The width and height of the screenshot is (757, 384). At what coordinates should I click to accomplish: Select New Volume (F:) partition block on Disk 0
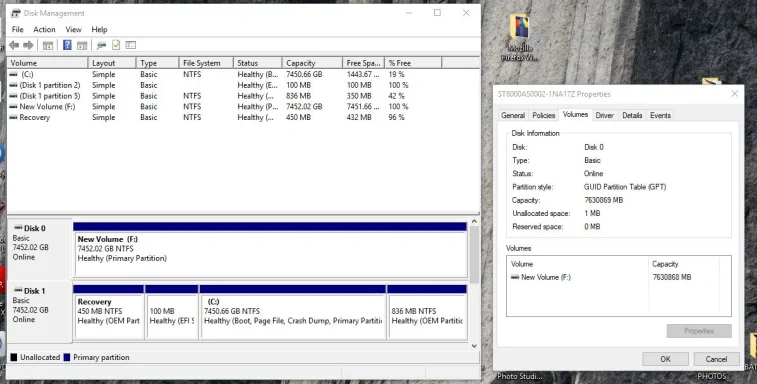[270, 250]
